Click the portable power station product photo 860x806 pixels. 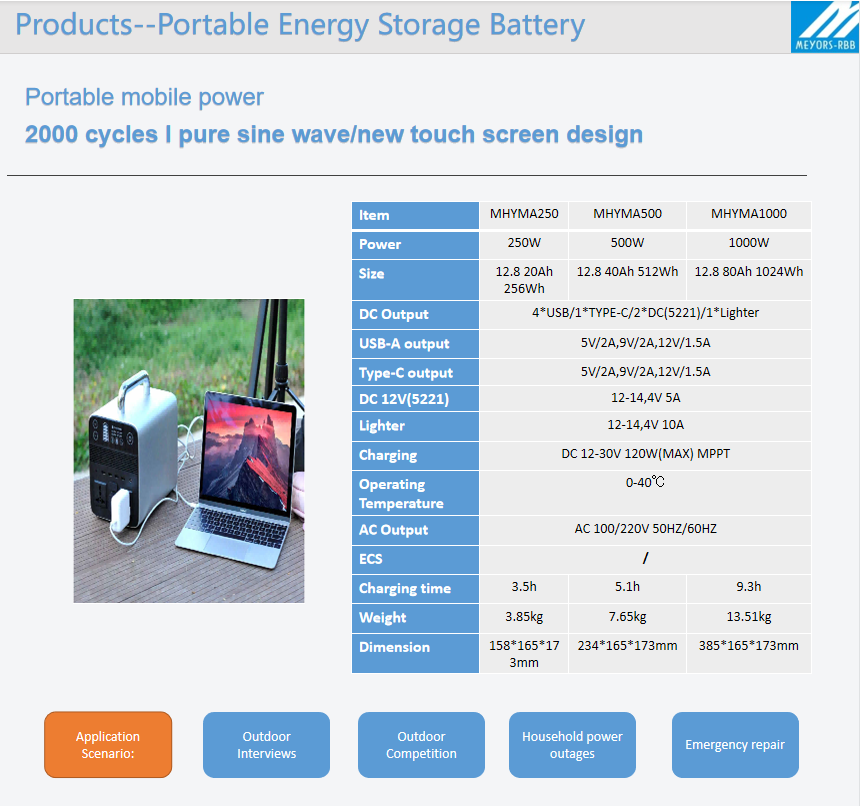189,451
